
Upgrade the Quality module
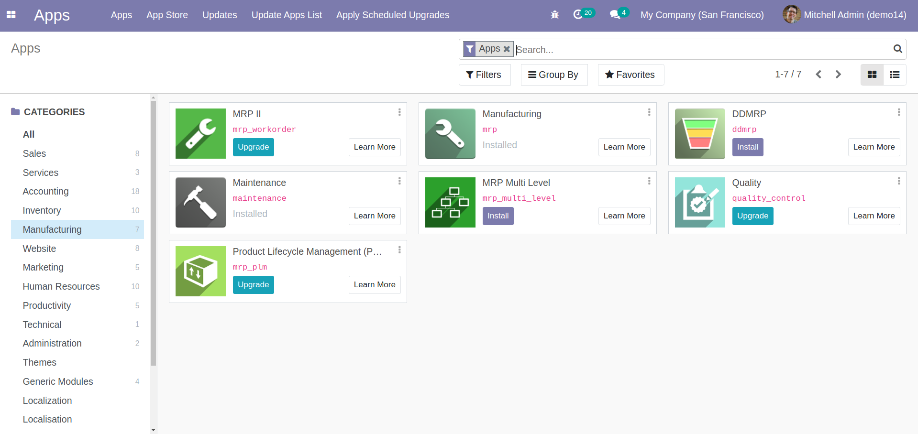pyautogui.click(x=752, y=216)
